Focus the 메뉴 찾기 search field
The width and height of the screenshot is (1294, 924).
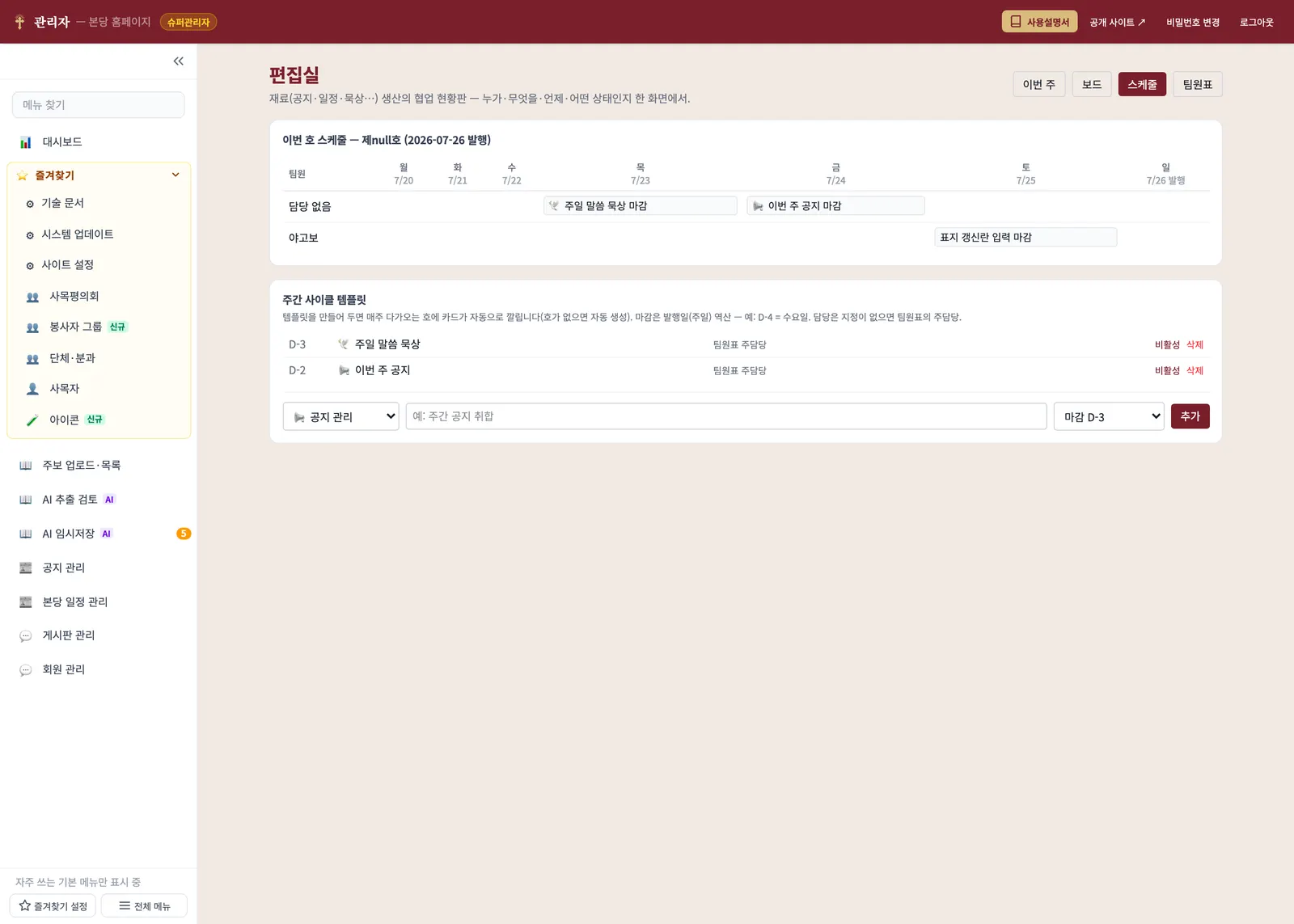point(99,105)
